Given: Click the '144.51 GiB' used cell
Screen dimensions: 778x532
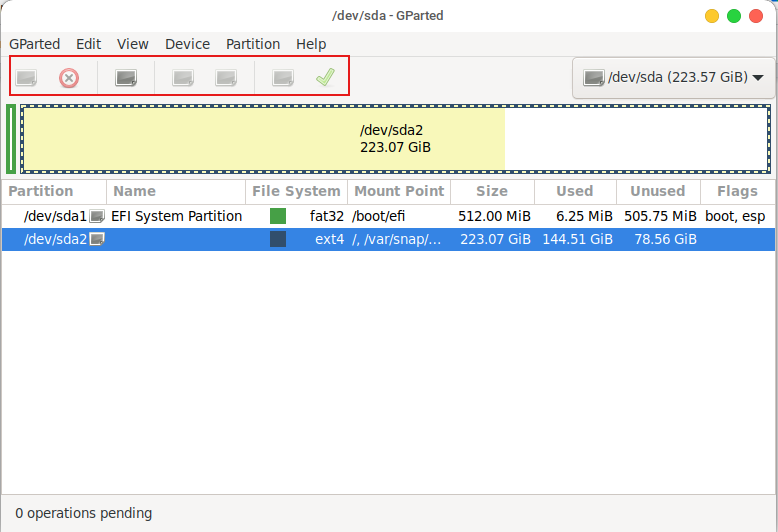Looking at the screenshot, I should [x=578, y=239].
